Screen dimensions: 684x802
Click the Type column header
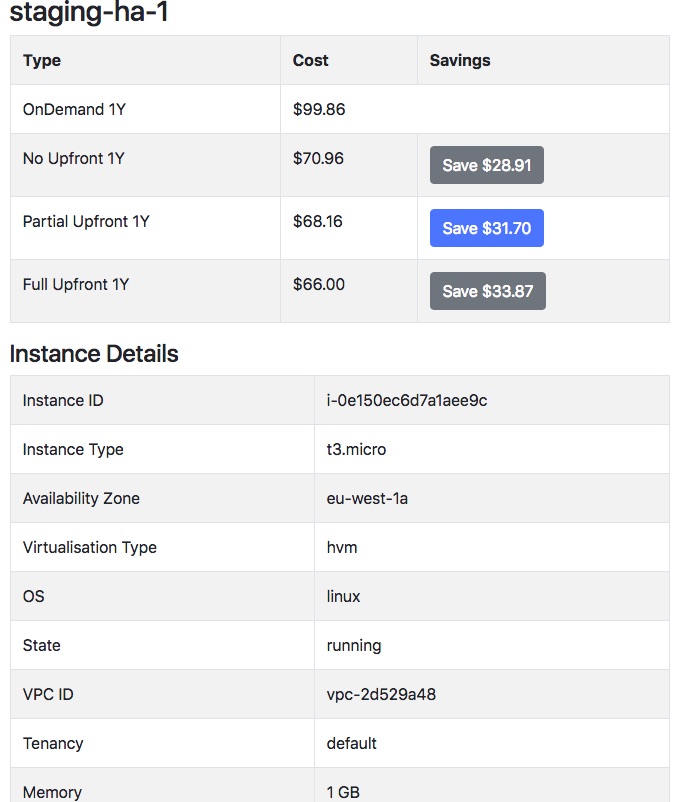[42, 60]
